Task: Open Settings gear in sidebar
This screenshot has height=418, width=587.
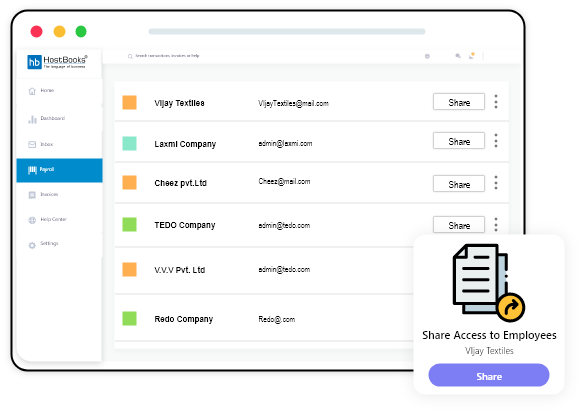Action: 32,245
